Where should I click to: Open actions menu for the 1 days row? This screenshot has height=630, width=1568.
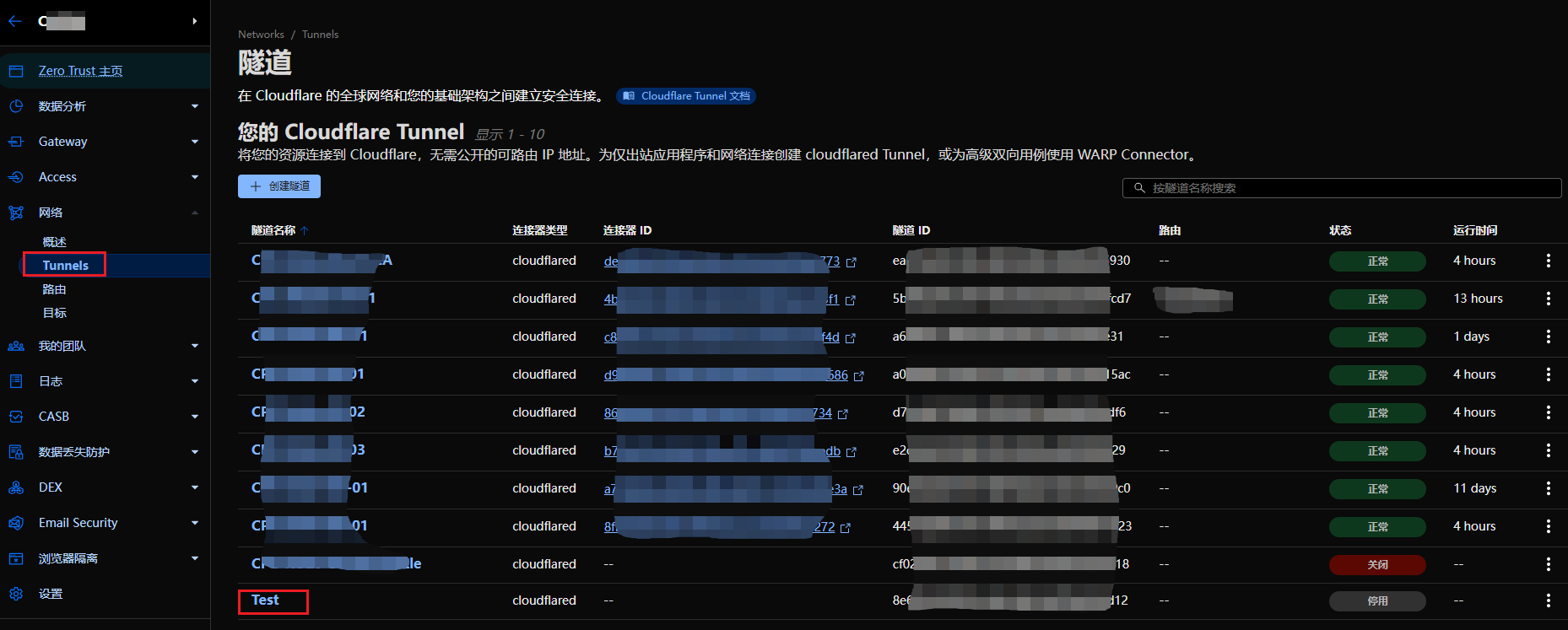(1548, 337)
